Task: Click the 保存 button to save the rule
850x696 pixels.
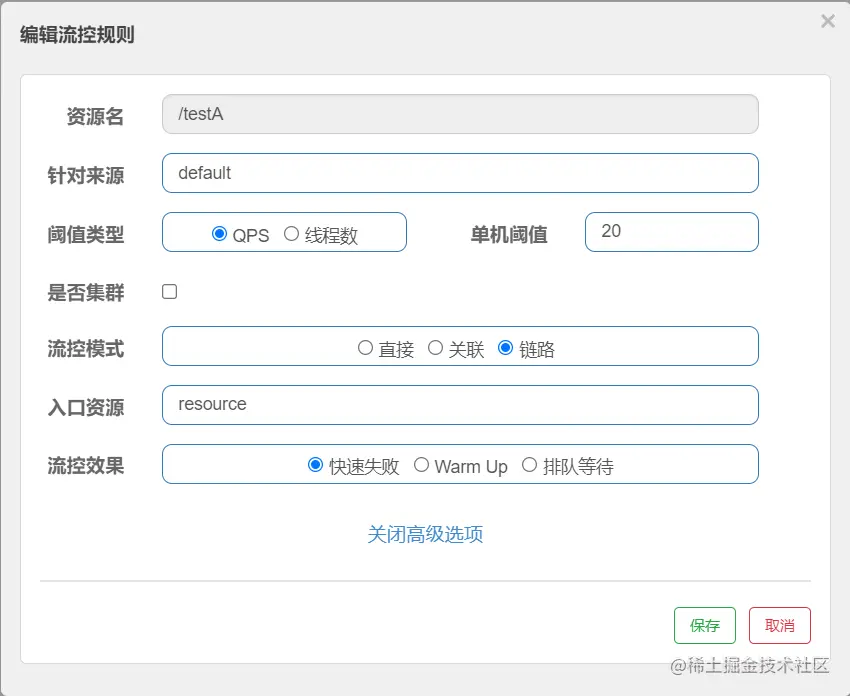Action: point(705,626)
